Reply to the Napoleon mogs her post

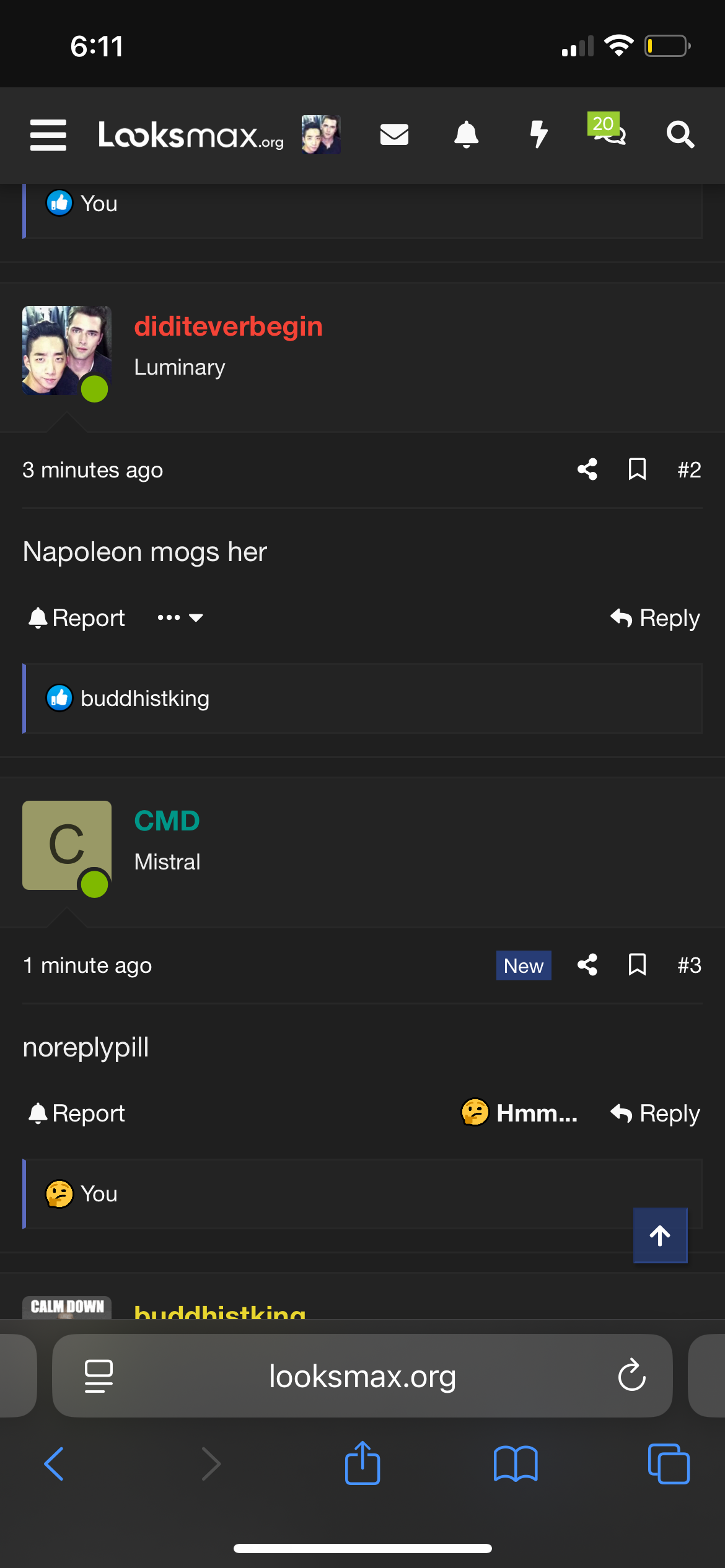[655, 617]
